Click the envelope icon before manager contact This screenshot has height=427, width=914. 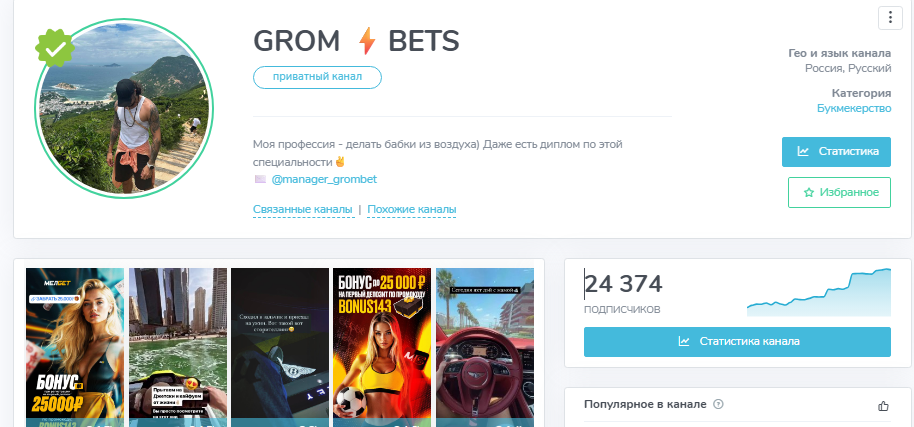point(260,179)
